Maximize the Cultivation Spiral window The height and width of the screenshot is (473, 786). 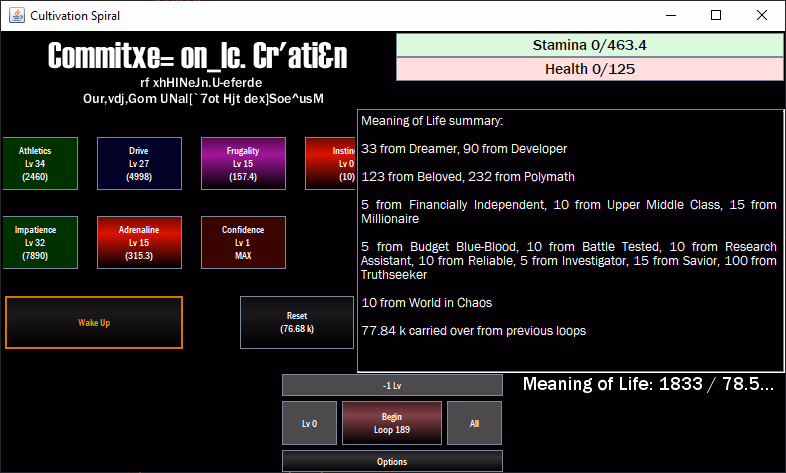(716, 15)
